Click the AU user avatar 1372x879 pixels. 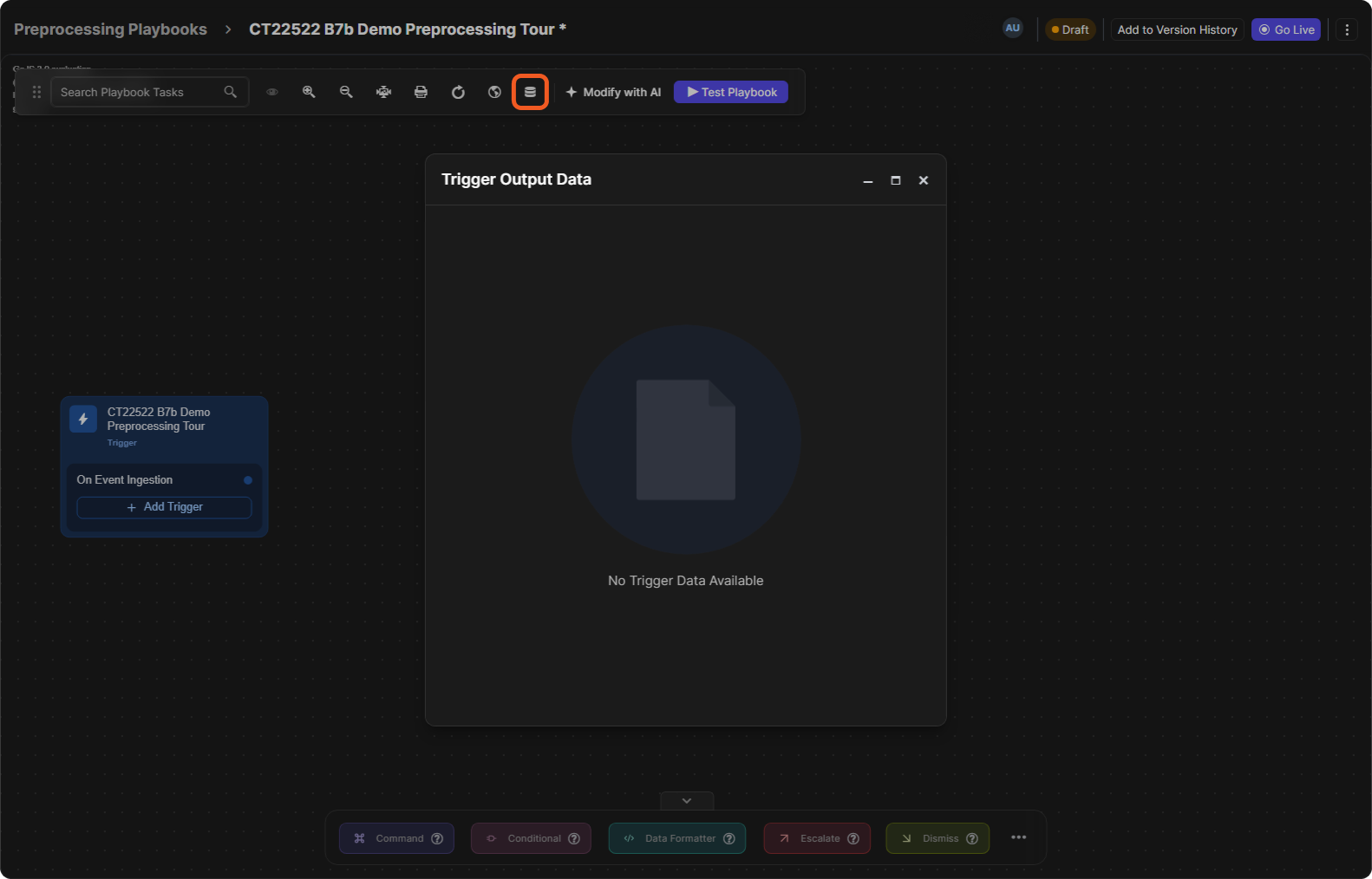1012,29
